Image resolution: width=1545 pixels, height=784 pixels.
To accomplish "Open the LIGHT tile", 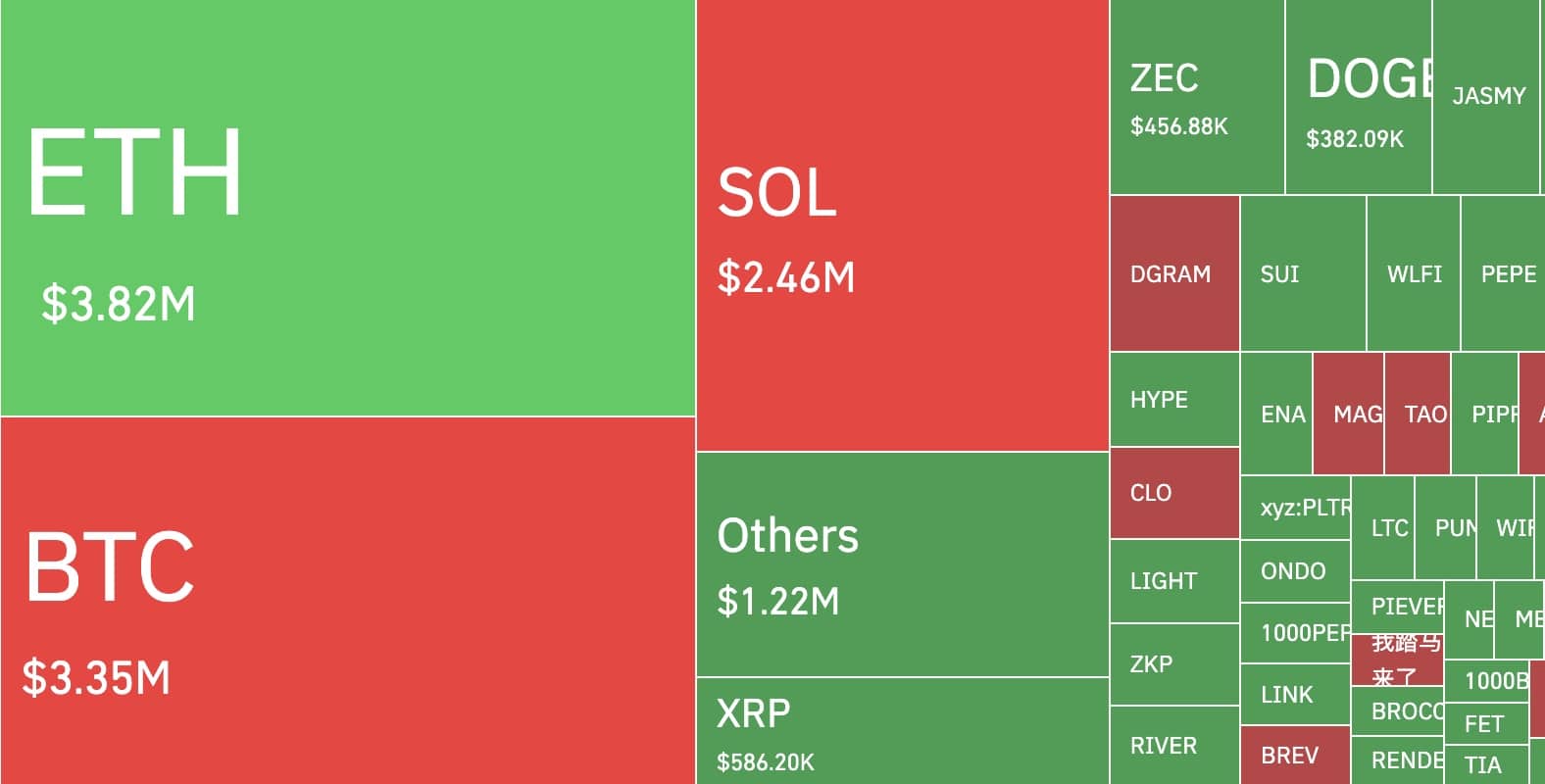I will pyautogui.click(x=1174, y=581).
